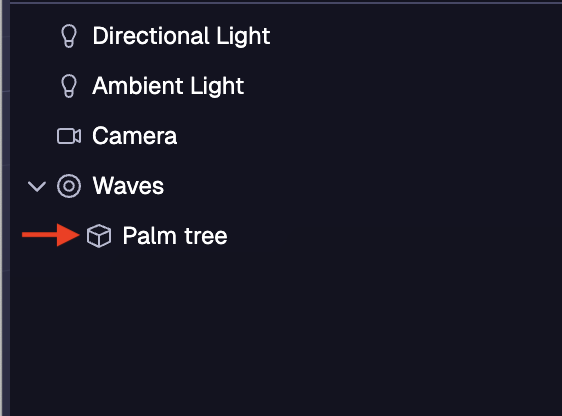This screenshot has width=562, height=416.
Task: Select the Waves label text
Action: 128,186
